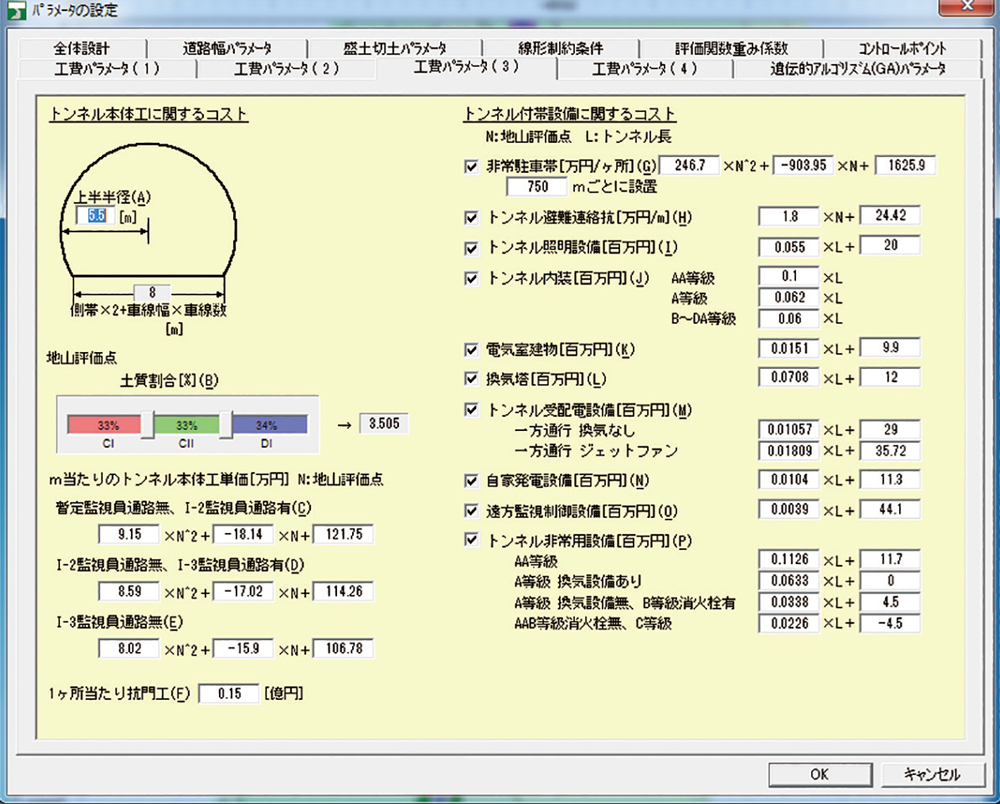Uncheck the 非常駐車帯 (G) checkbox
The height and width of the screenshot is (804, 1000).
point(471,167)
